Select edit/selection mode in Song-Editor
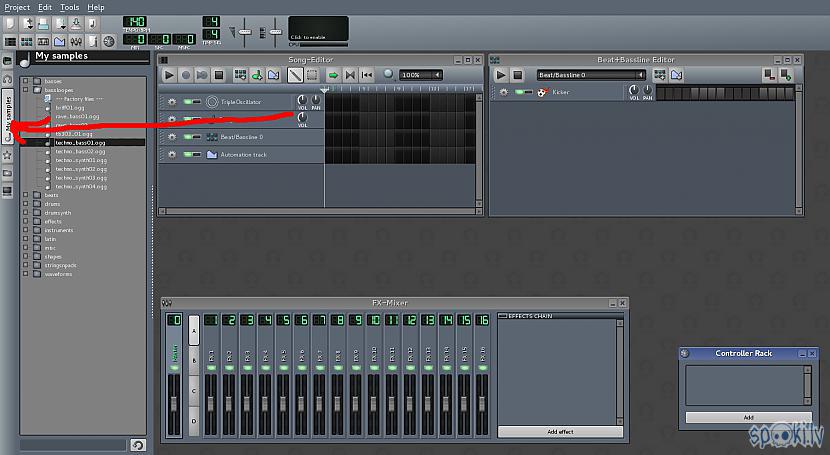 tap(312, 75)
